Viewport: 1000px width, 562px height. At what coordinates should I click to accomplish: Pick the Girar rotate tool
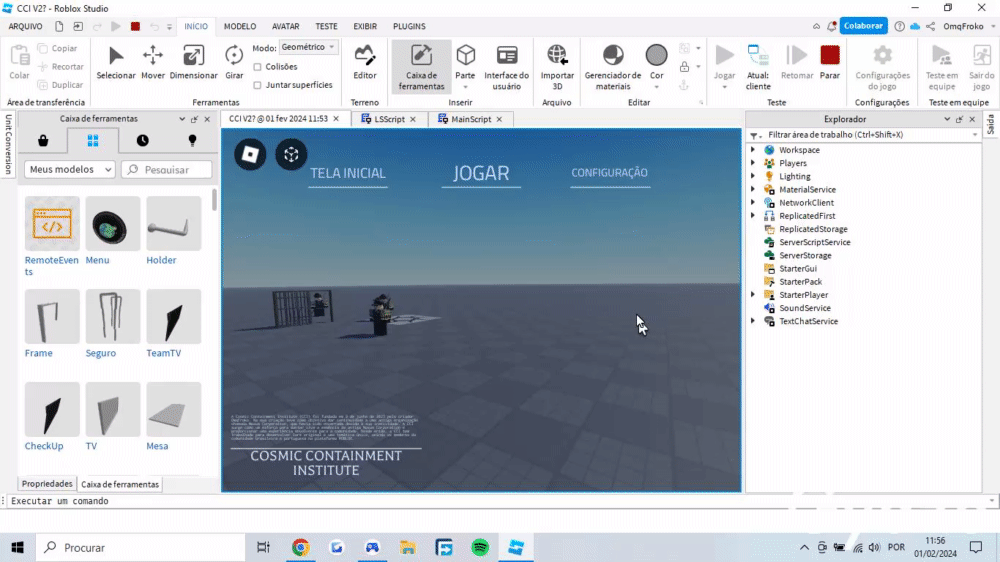234,63
